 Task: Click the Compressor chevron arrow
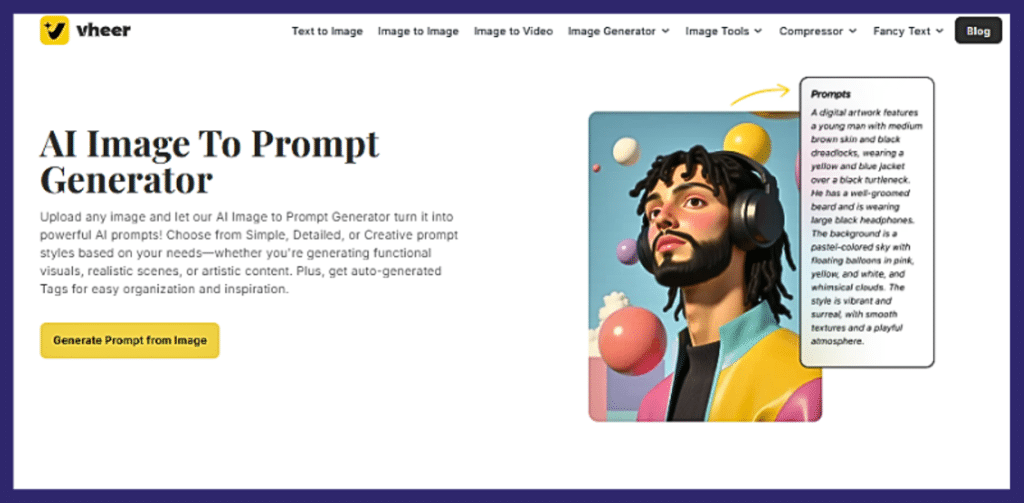point(852,31)
